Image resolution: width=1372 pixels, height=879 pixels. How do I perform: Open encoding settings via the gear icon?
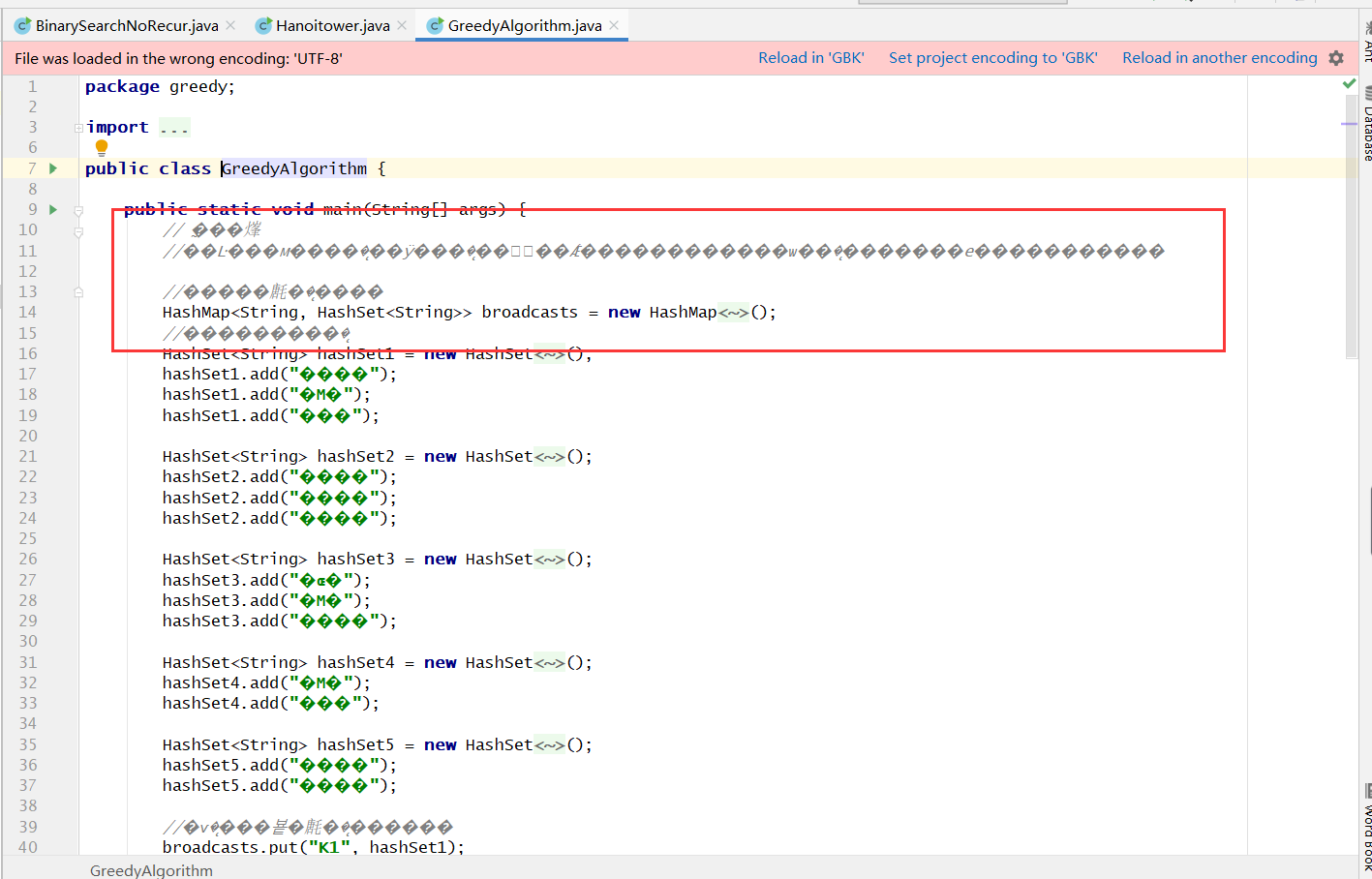tap(1336, 57)
